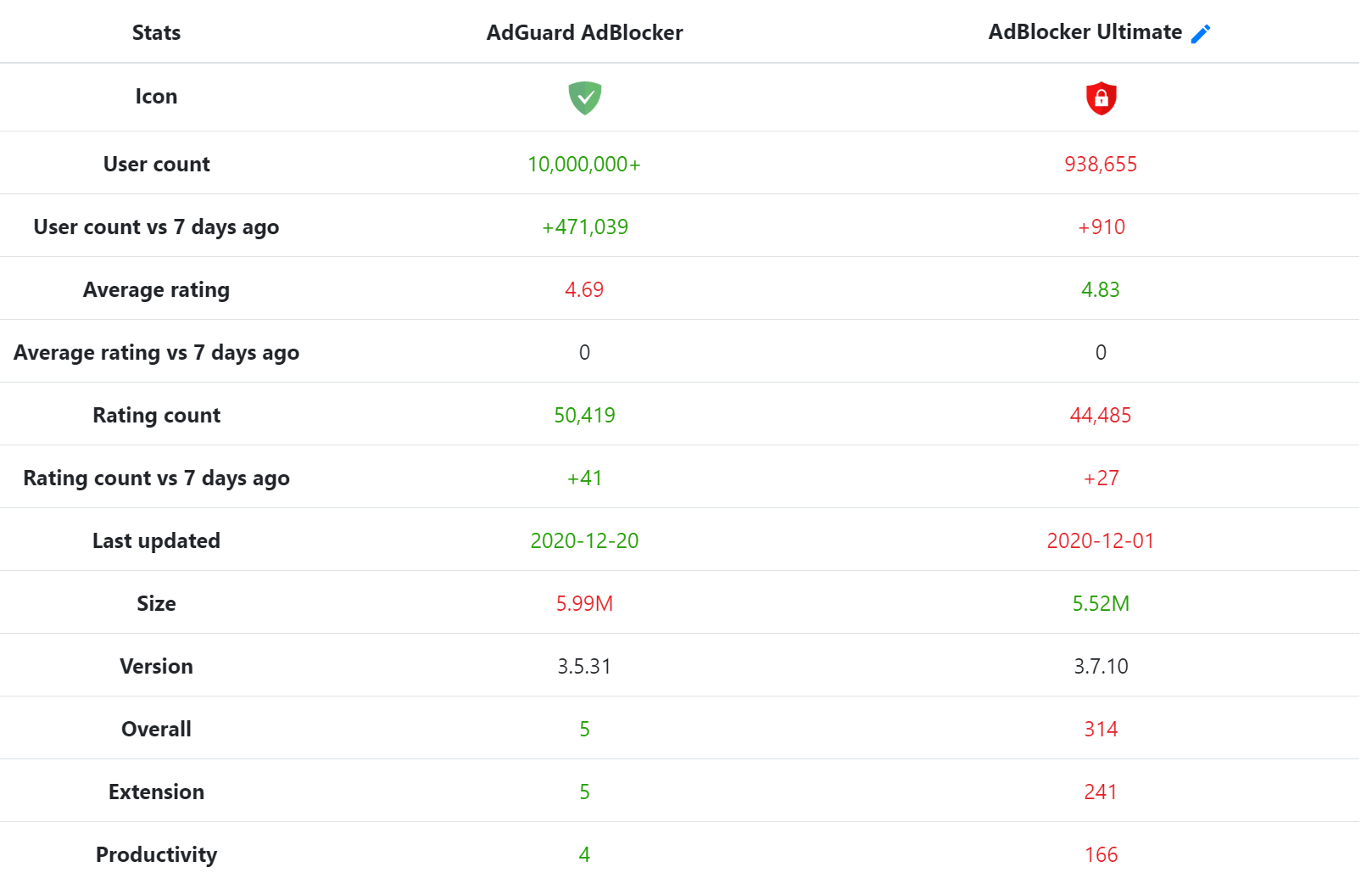Click the User count vs 7 days ago label

156,227
